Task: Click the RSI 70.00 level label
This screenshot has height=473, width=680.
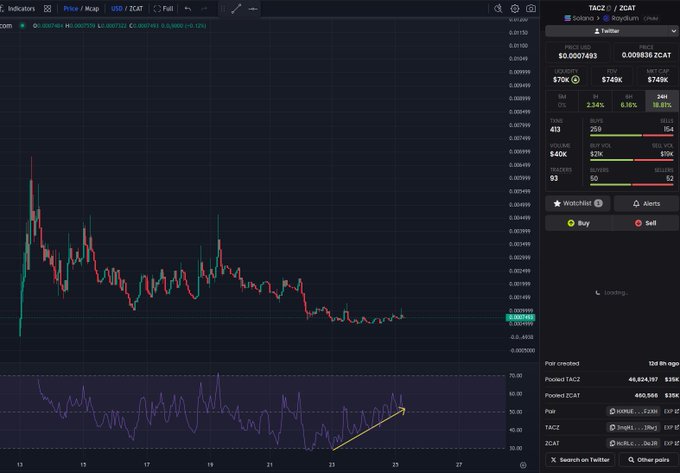Action: [x=516, y=375]
